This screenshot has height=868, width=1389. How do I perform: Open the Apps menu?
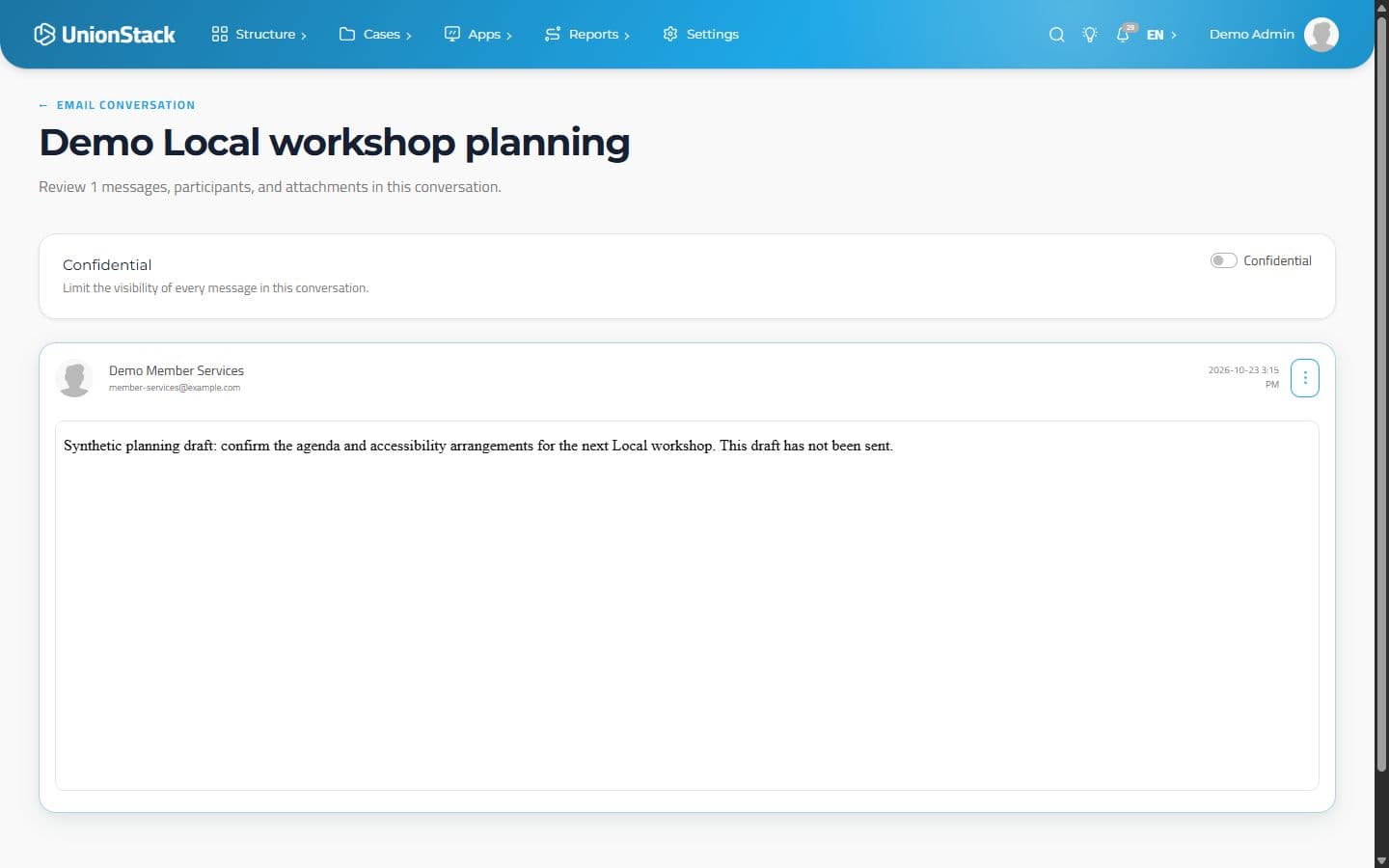(x=478, y=35)
